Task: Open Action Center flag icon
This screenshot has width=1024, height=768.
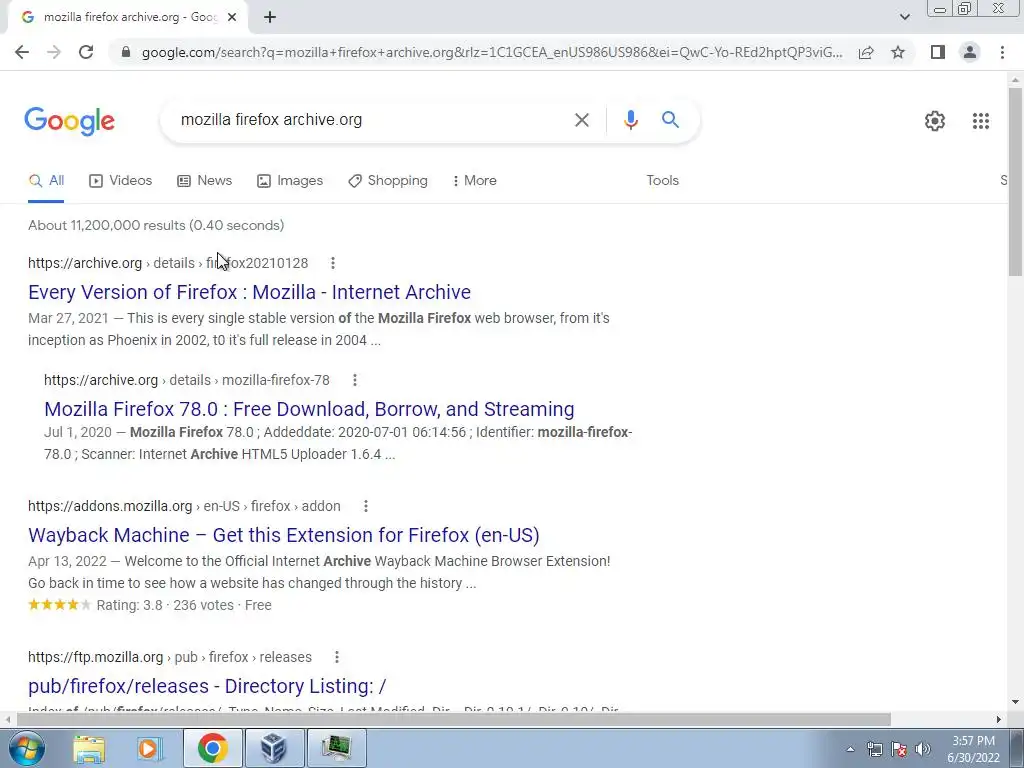Action: point(899,749)
